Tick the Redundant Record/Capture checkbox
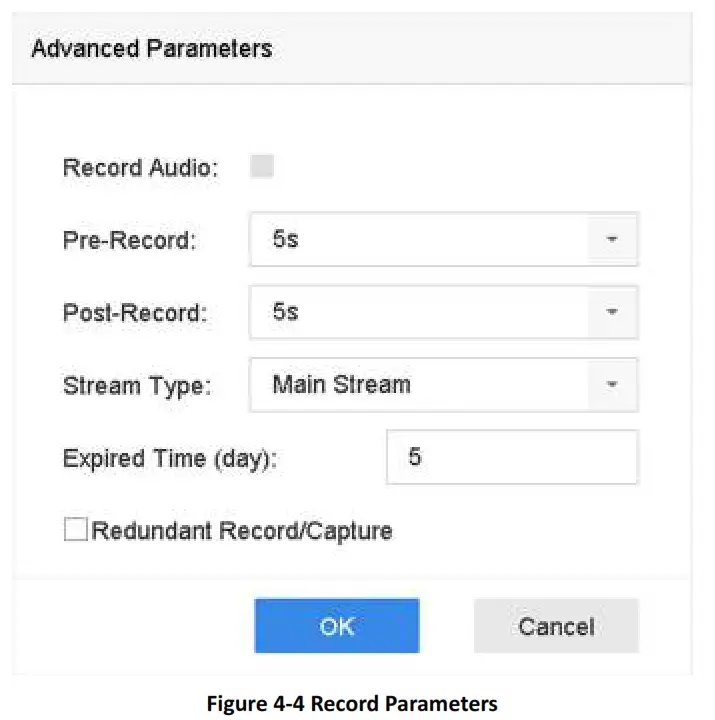 click(76, 529)
